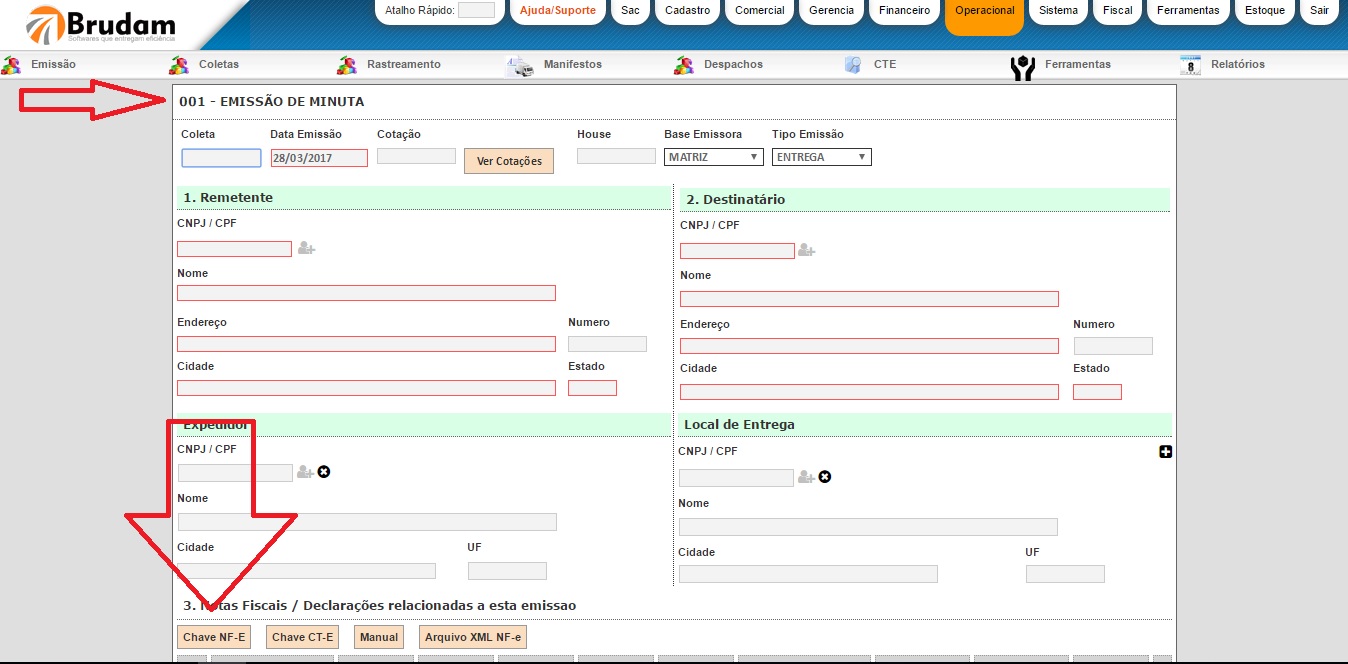This screenshot has width=1348, height=664.
Task: Click add-person icon beside Remetente CNPJ
Action: (306, 249)
